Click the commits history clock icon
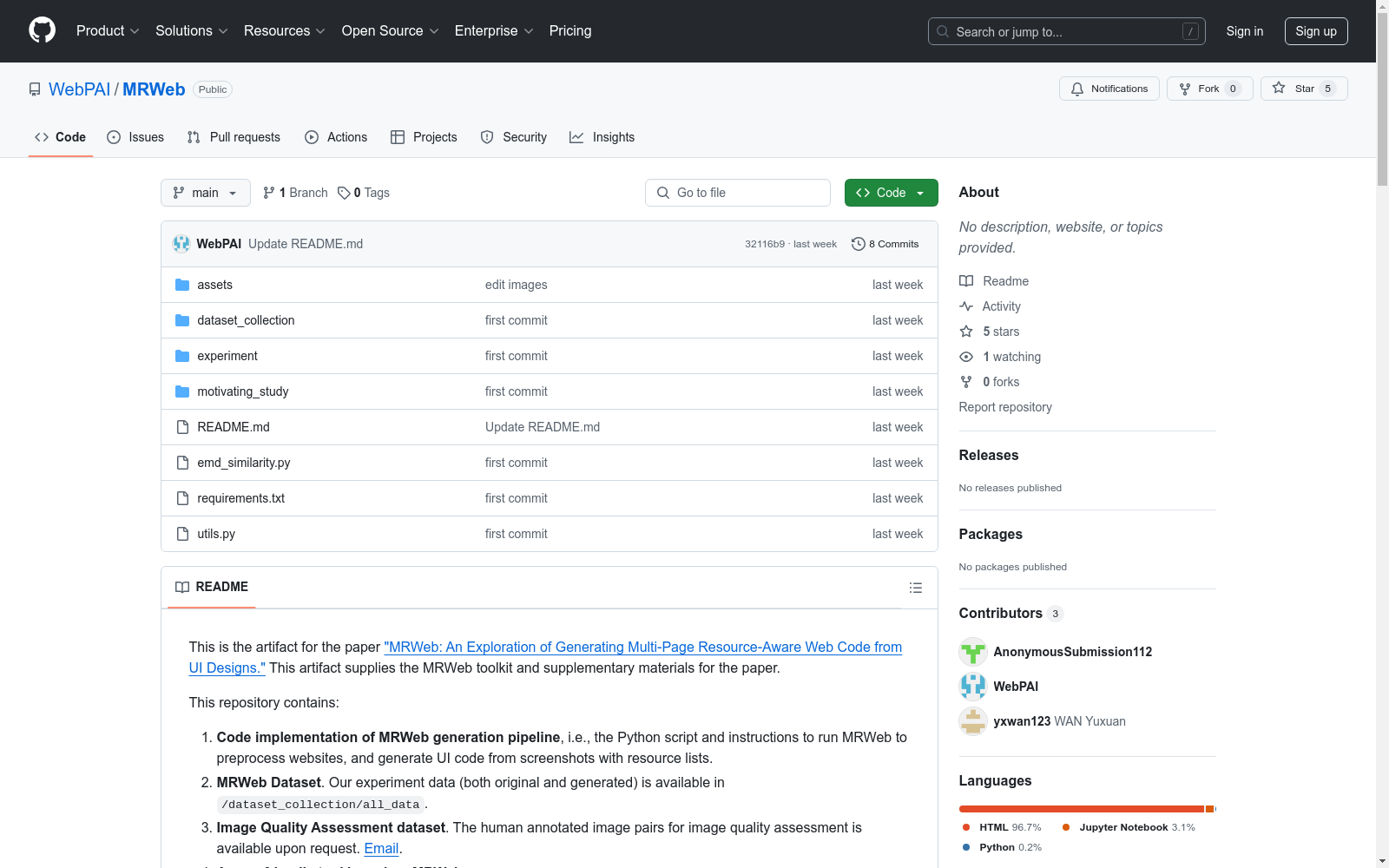Image resolution: width=1389 pixels, height=868 pixels. [859, 244]
